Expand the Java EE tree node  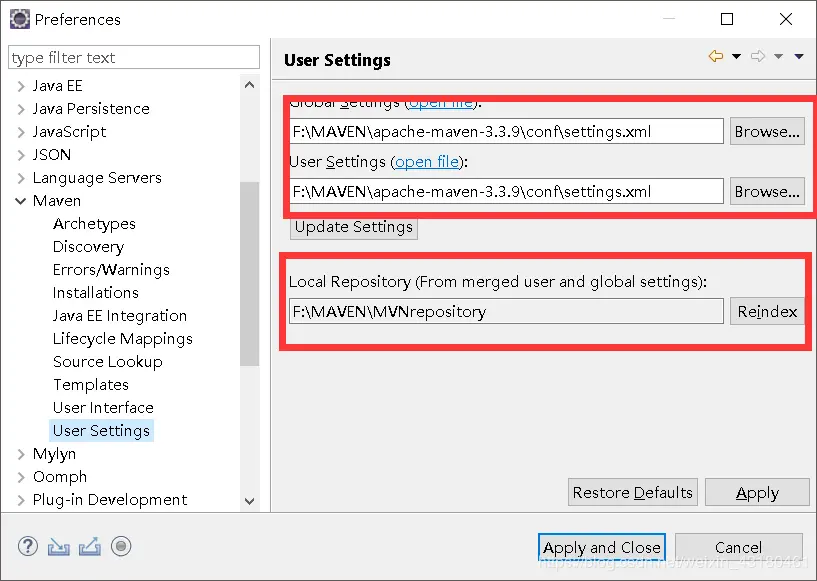[x=21, y=86]
